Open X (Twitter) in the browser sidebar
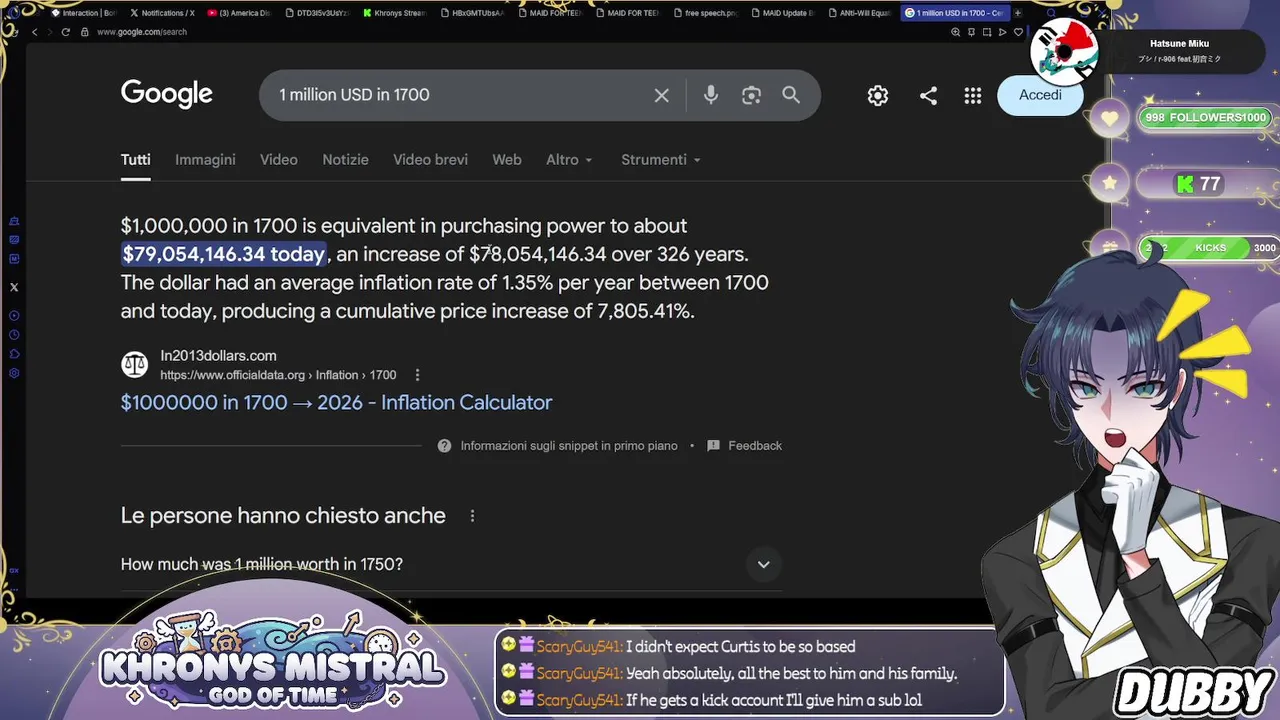This screenshot has width=1280, height=720. coord(14,287)
